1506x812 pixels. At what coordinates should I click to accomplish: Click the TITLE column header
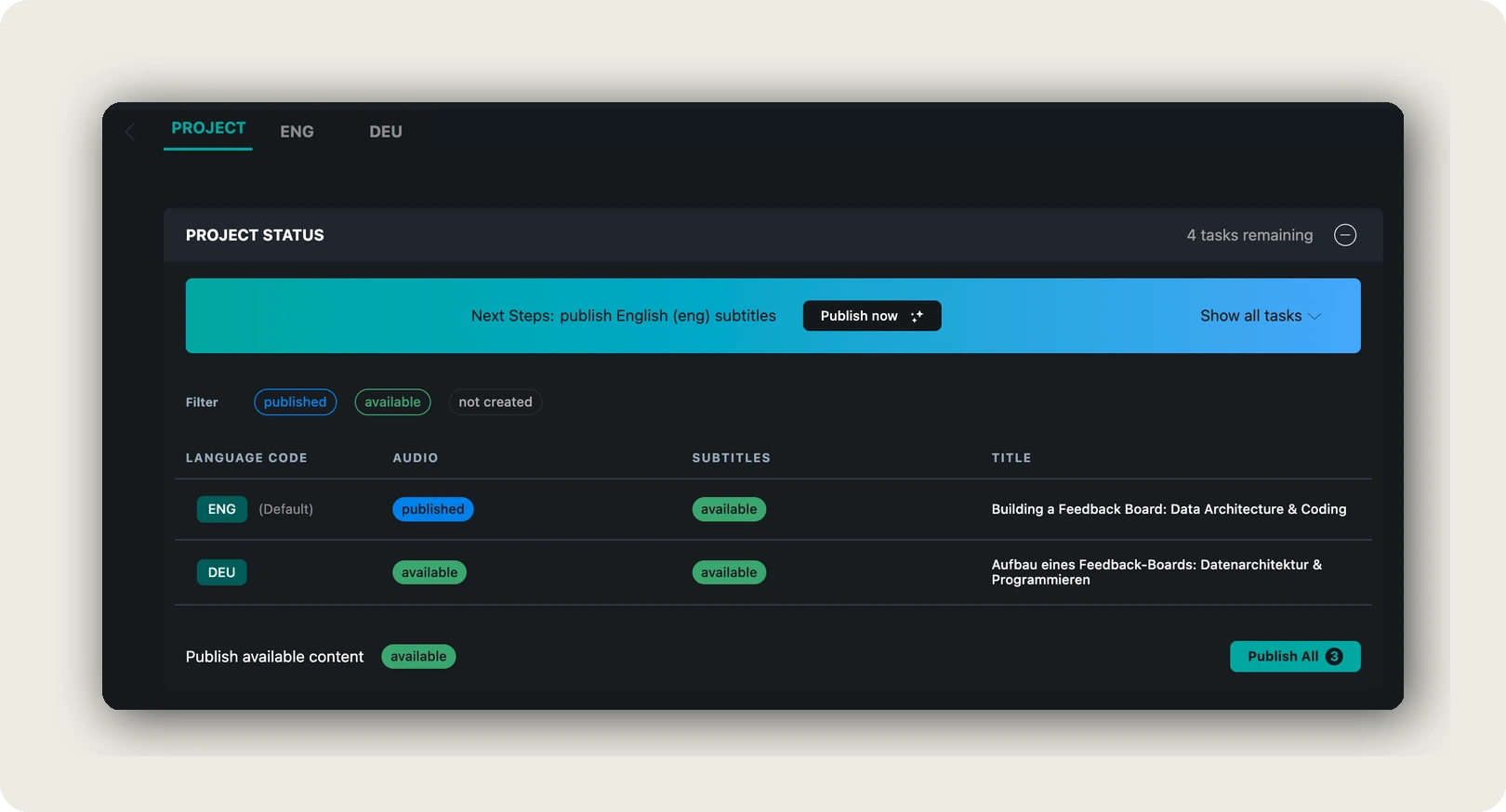pos(1011,458)
